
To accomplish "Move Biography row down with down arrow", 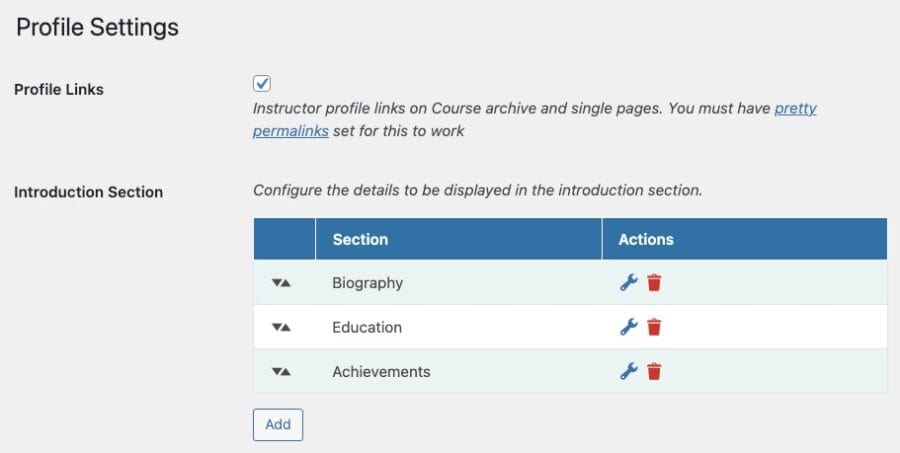I will [x=276, y=283].
